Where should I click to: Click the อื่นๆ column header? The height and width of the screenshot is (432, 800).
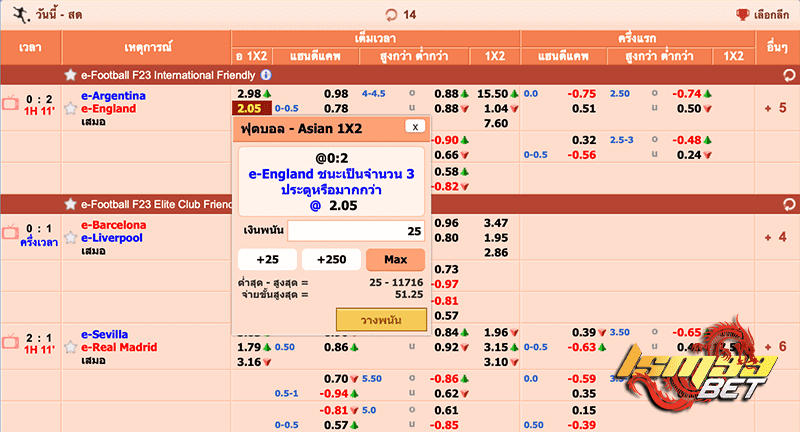(x=777, y=47)
